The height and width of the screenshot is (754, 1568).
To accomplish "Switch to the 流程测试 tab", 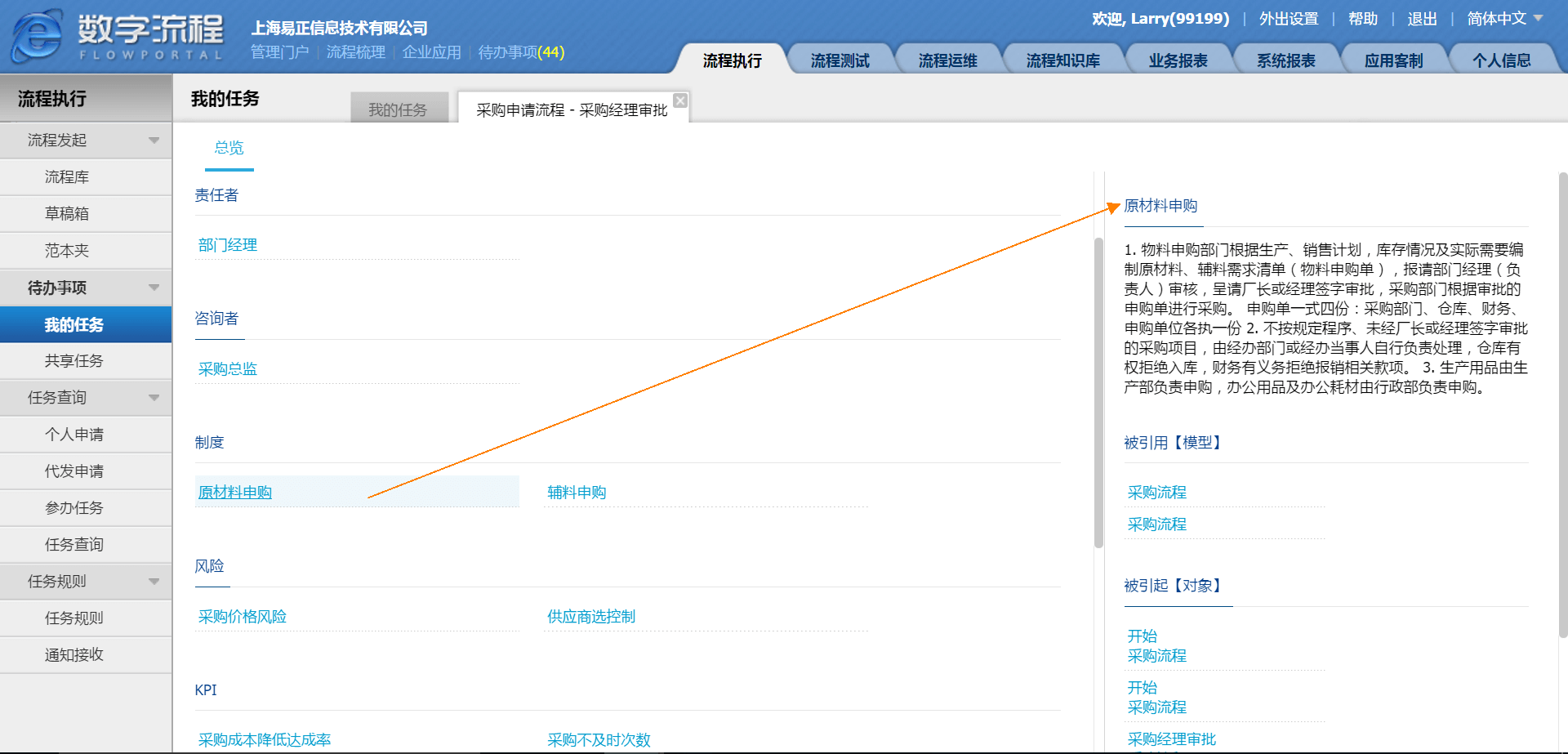I will coord(840,60).
